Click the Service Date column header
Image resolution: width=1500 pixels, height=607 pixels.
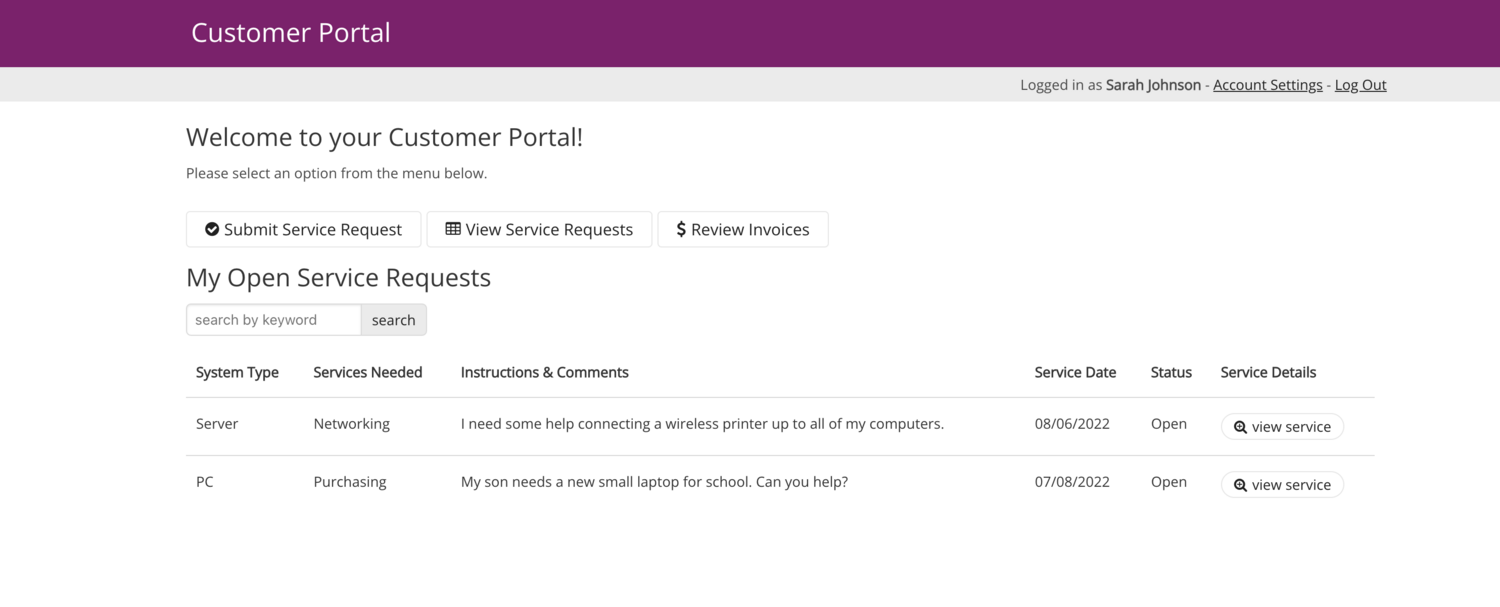pos(1075,372)
